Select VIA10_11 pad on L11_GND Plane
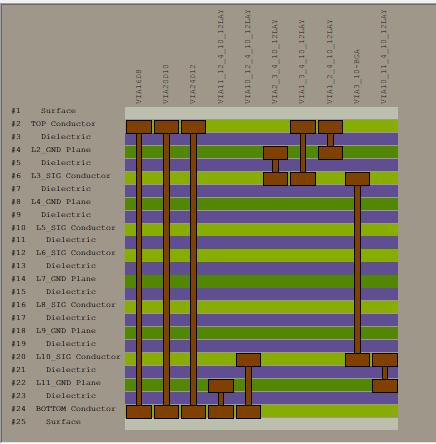Image resolution: width=436 pixels, height=444 pixels. click(x=385, y=386)
